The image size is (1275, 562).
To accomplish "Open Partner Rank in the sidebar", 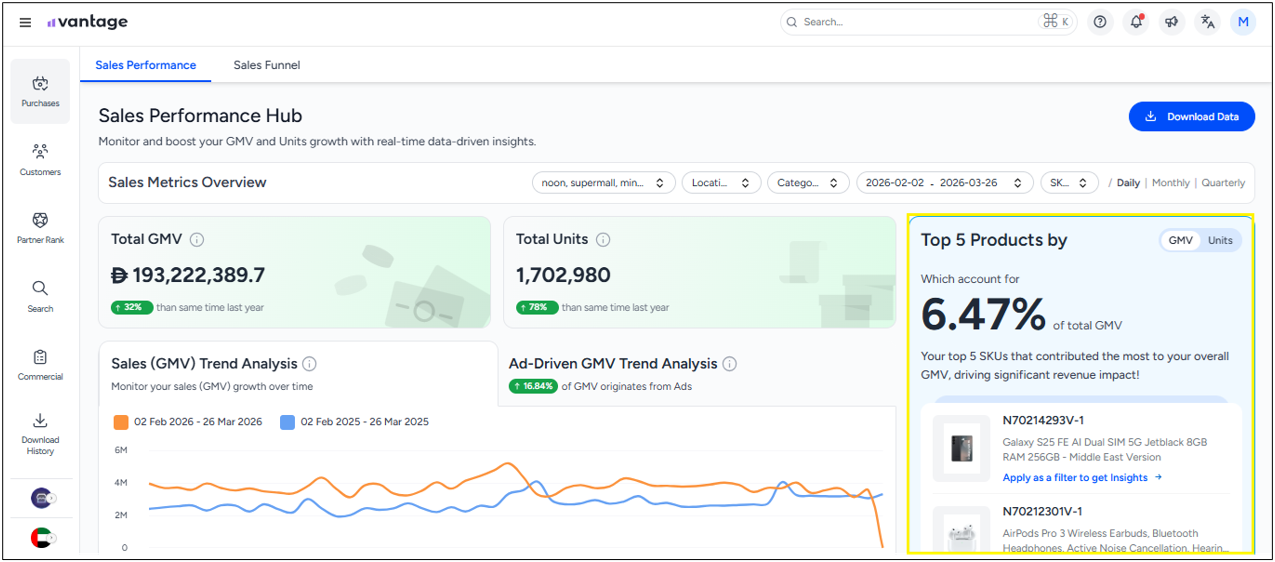I will point(40,227).
